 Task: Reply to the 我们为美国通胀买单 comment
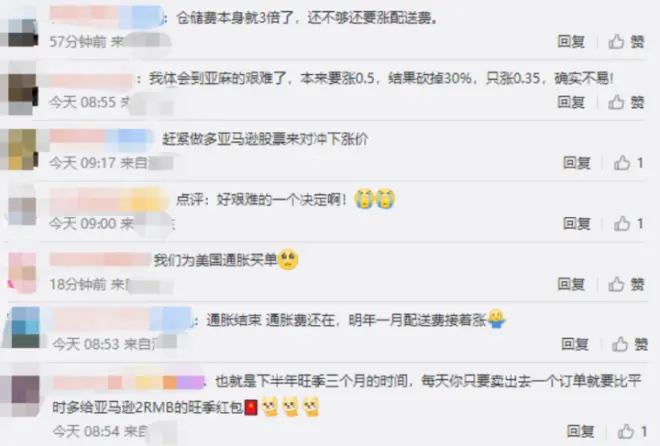pos(571,284)
